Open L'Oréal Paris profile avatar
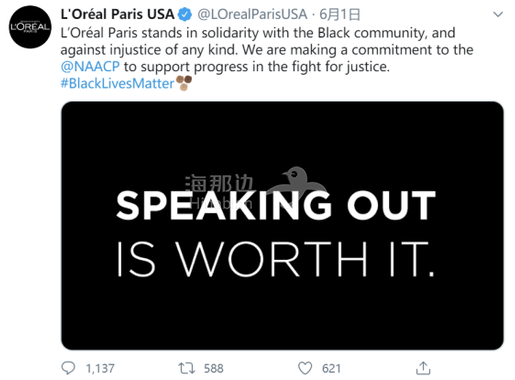 click(x=30, y=27)
